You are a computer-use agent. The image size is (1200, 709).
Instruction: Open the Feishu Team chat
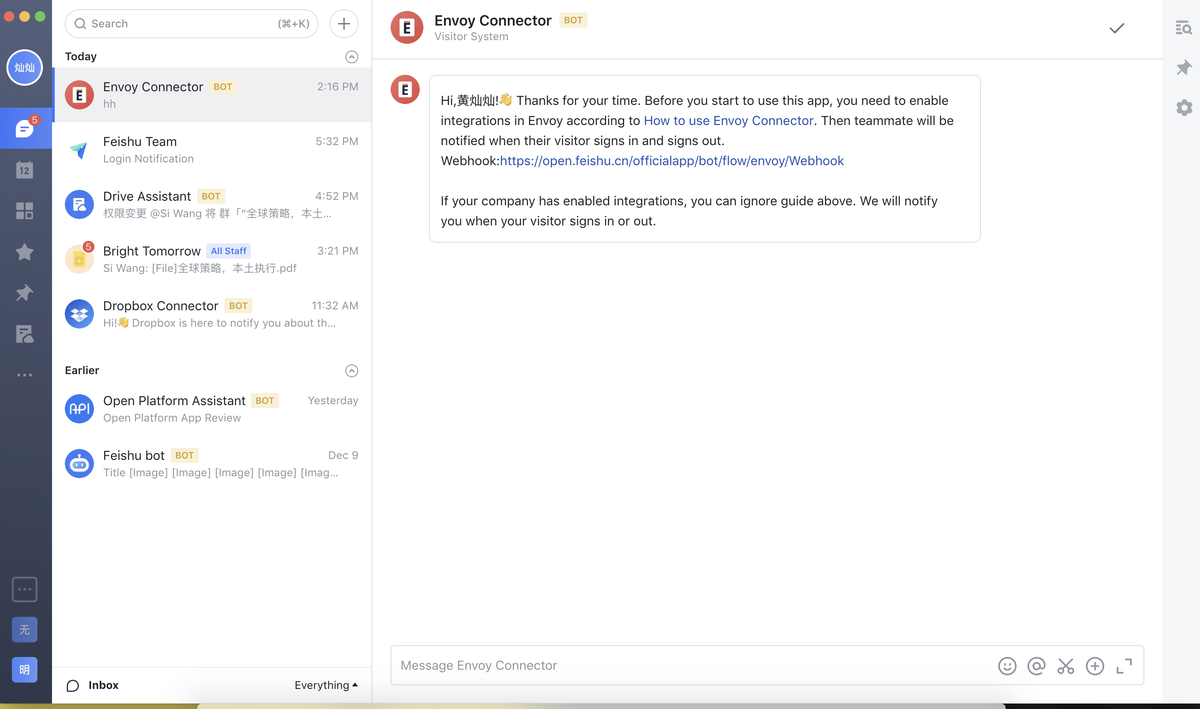point(212,150)
